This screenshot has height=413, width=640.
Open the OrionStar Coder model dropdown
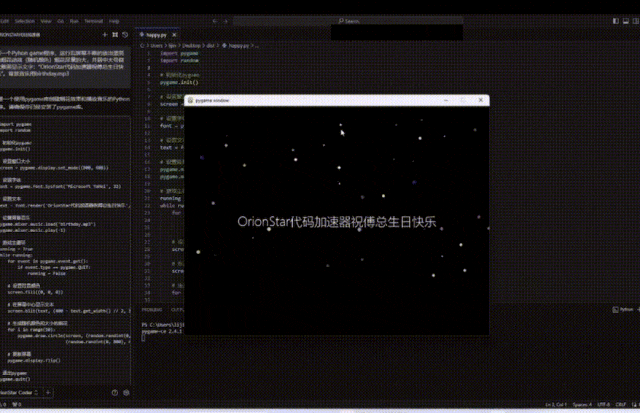click(19, 393)
